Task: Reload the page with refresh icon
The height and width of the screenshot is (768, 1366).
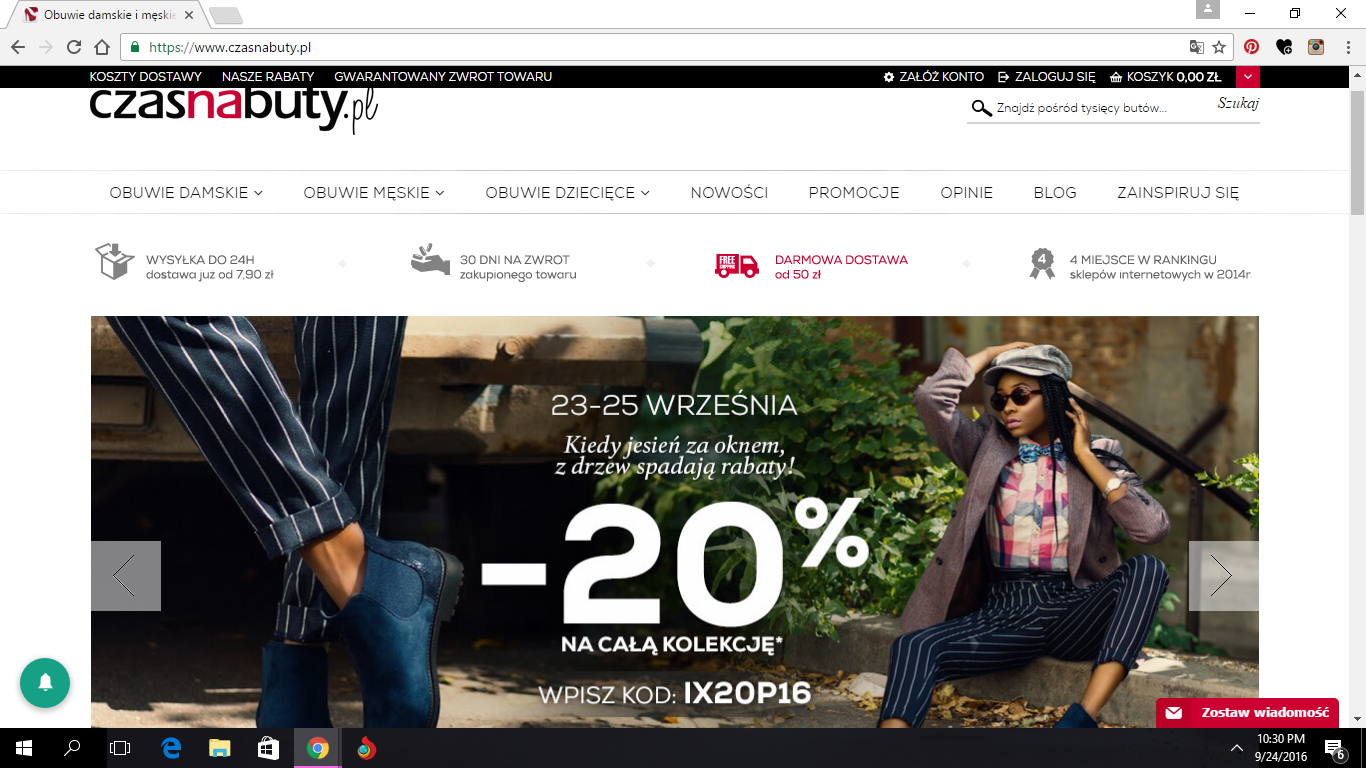Action: (74, 47)
